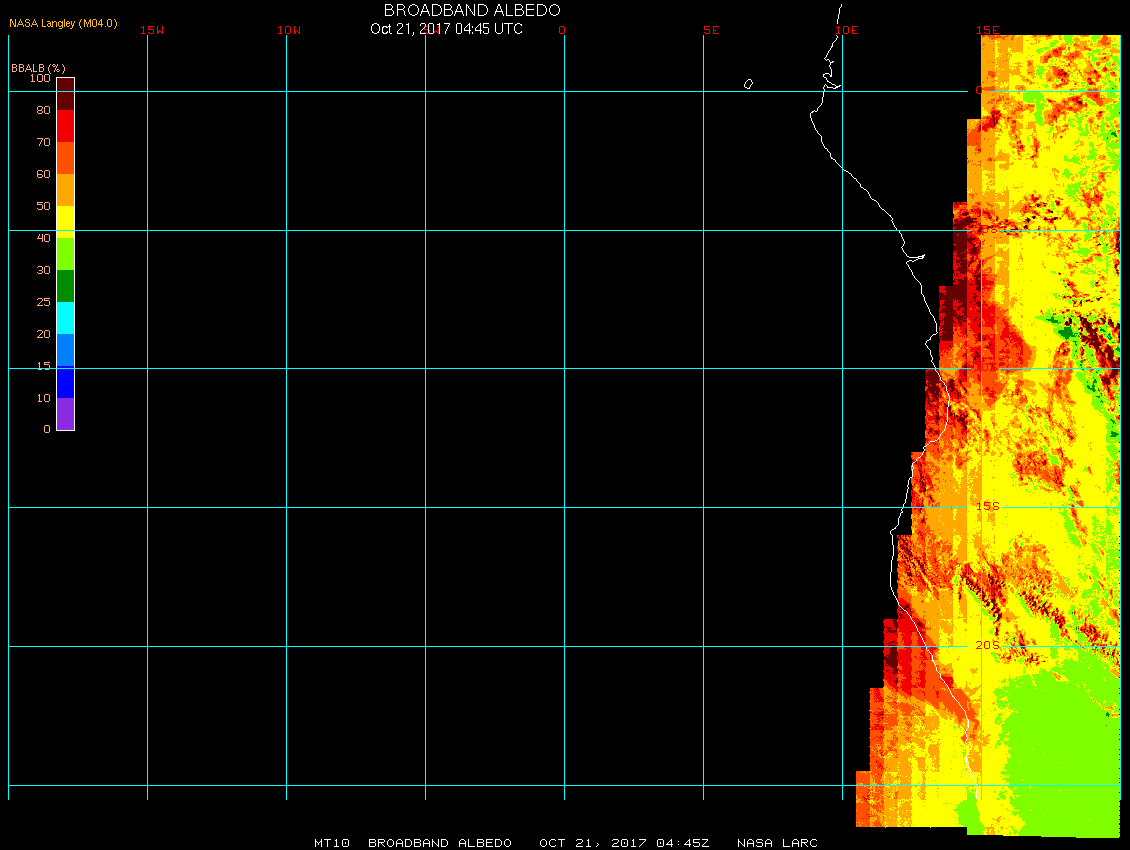Click the 15S latitude label
Image resolution: width=1130 pixels, height=850 pixels.
(x=987, y=506)
